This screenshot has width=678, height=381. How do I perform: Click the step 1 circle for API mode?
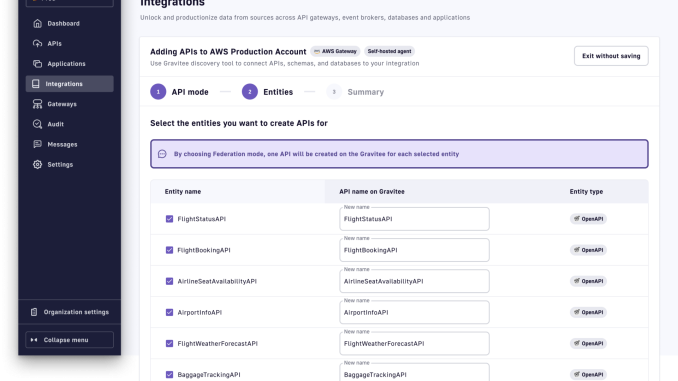pos(158,92)
